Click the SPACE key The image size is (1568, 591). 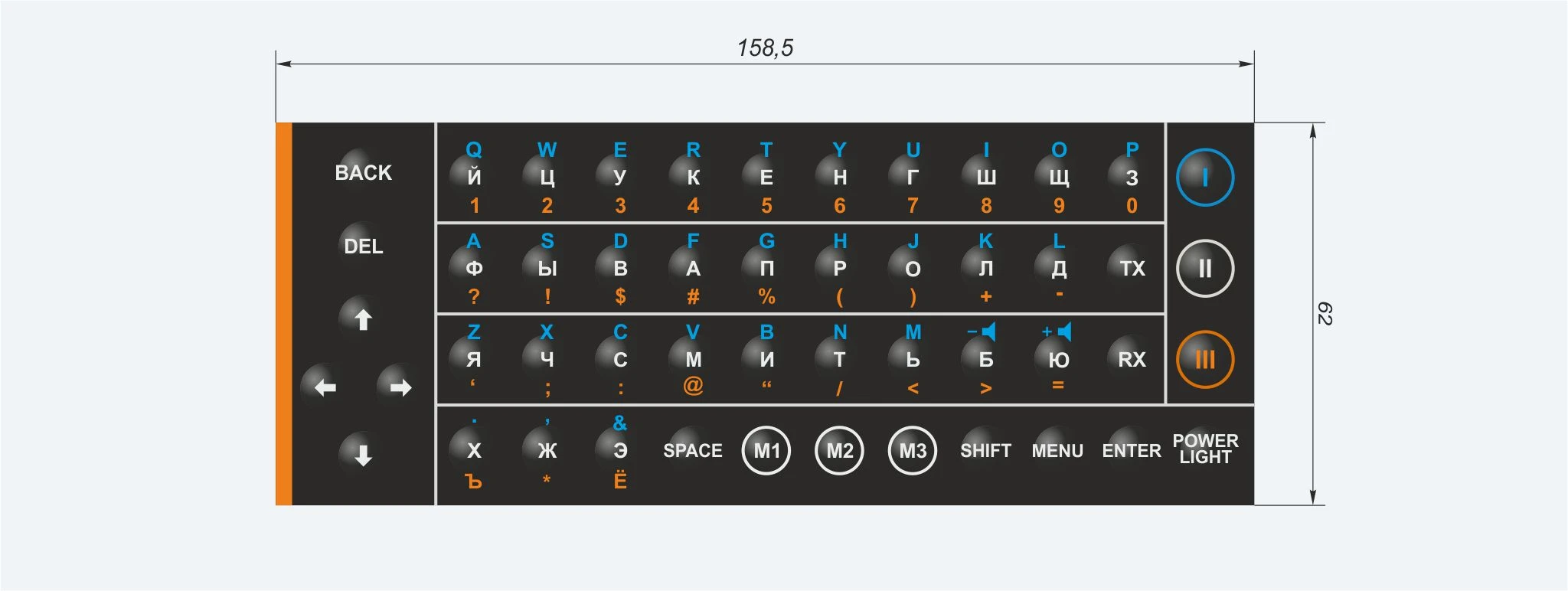[x=693, y=450]
